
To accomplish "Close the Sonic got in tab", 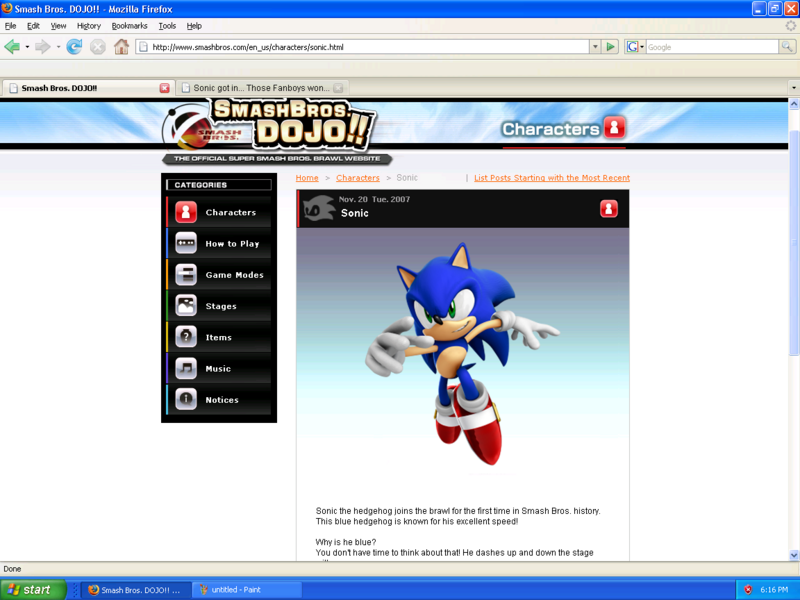I will pyautogui.click(x=338, y=88).
